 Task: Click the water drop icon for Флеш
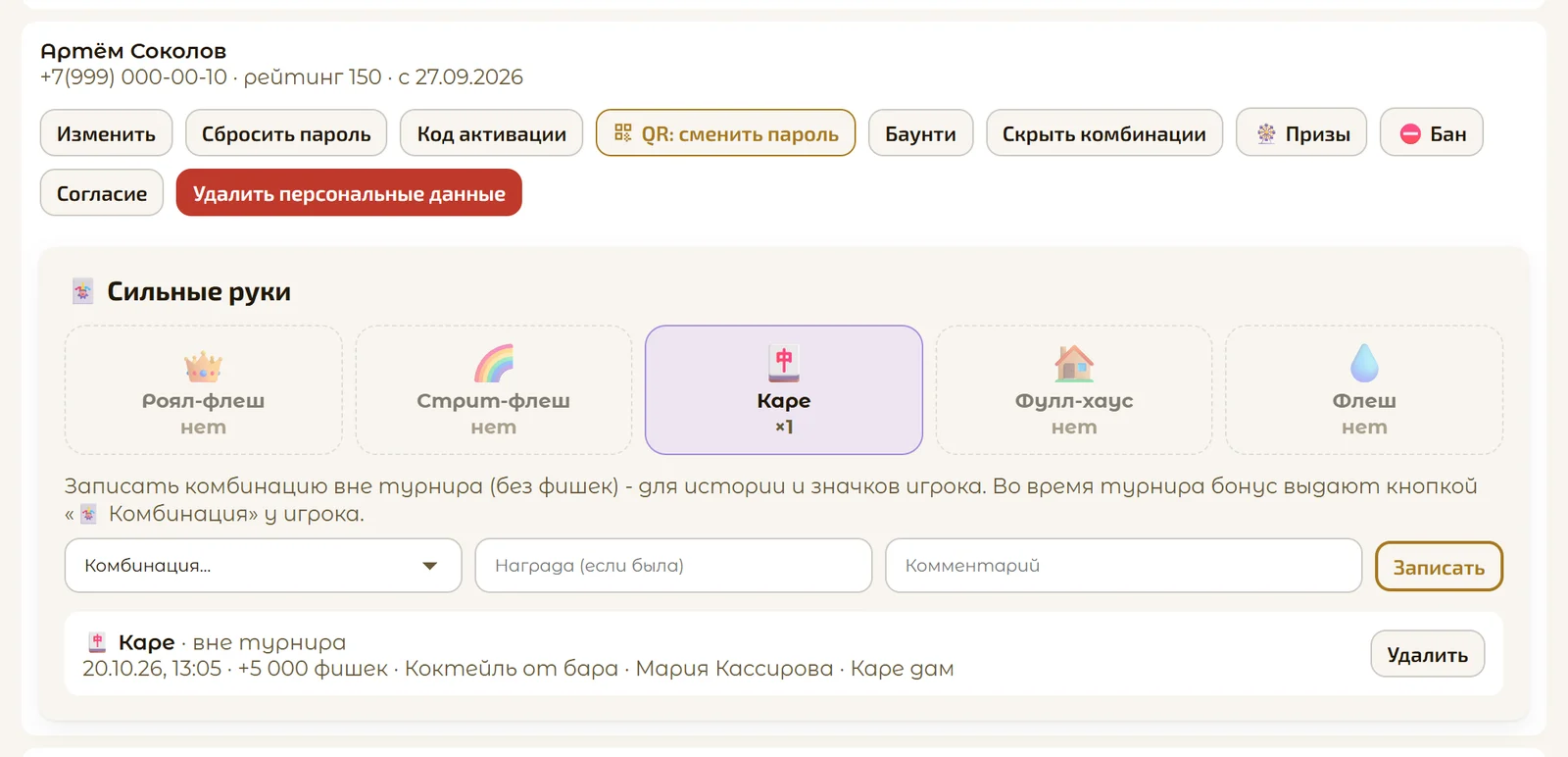1364,364
